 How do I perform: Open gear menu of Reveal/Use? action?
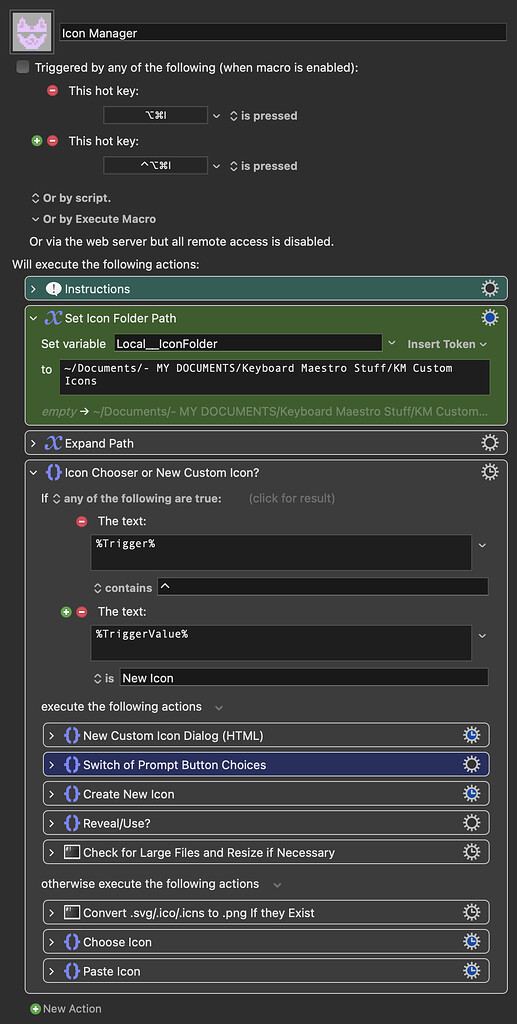tap(471, 823)
